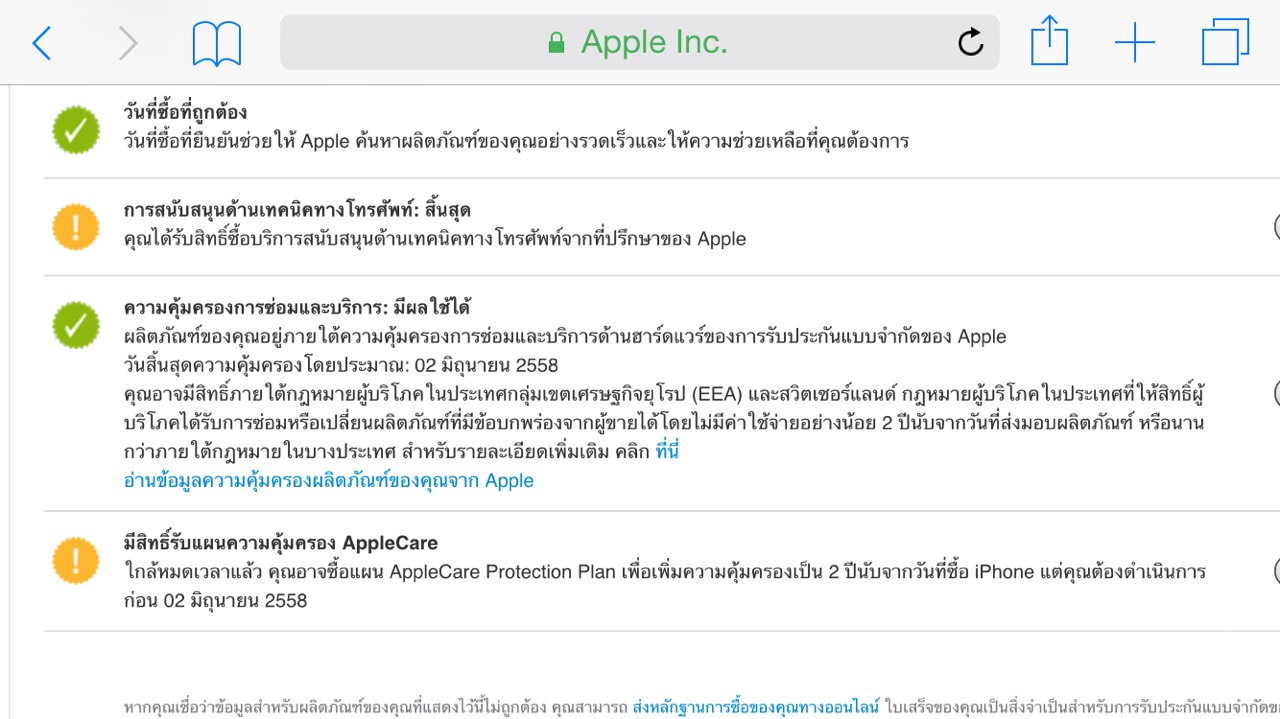1280x719 pixels.
Task: Open the bookmarks book icon
Action: (x=217, y=44)
